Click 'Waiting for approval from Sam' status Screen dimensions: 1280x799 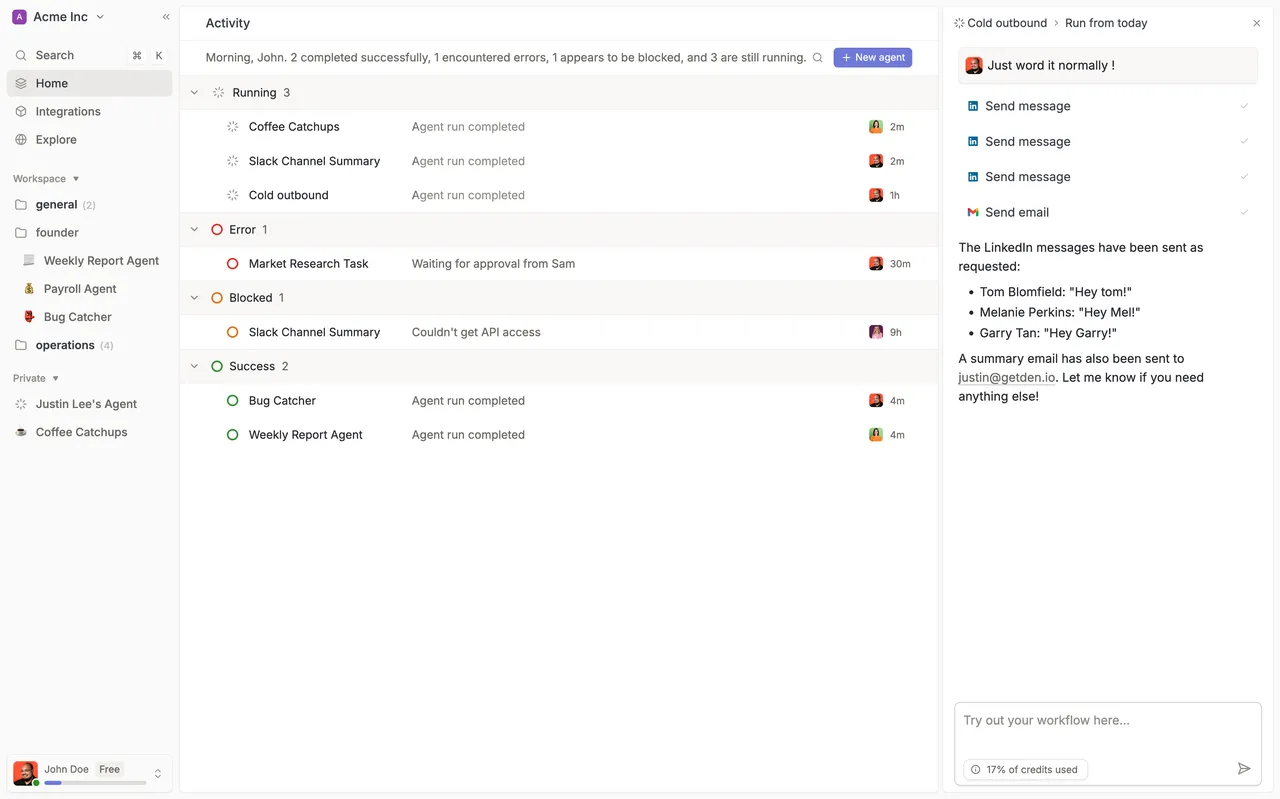(x=493, y=264)
